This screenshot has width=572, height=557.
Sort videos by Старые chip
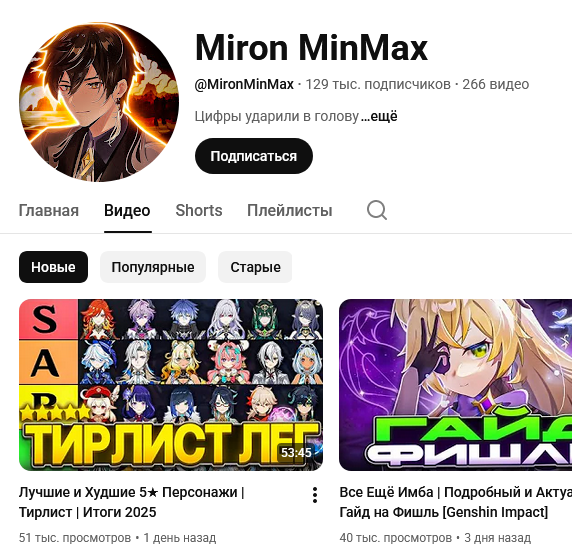click(x=255, y=267)
